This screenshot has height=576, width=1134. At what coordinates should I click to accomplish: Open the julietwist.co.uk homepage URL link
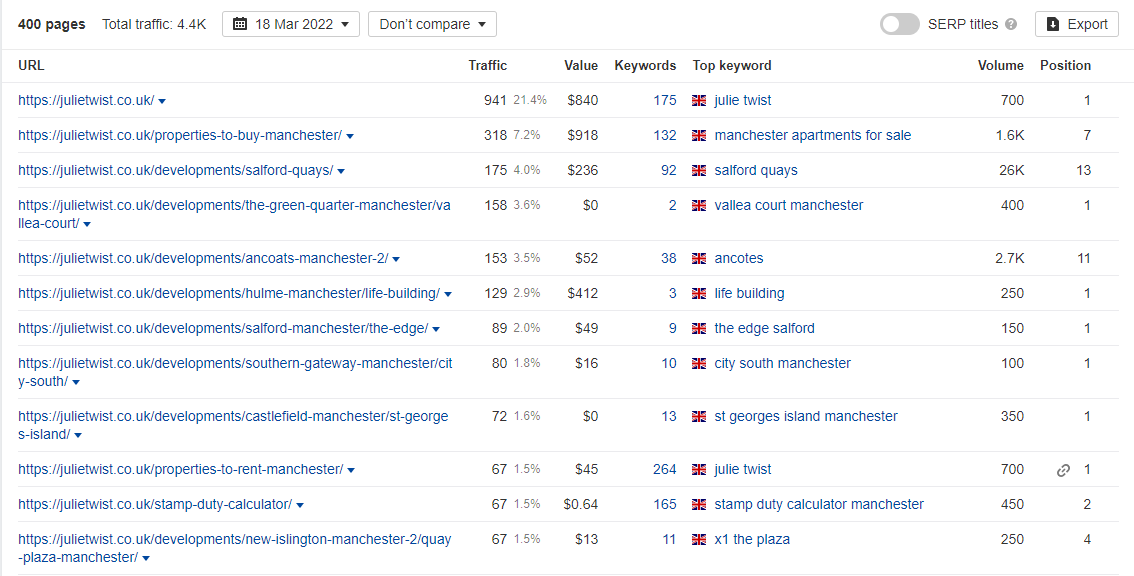86,101
